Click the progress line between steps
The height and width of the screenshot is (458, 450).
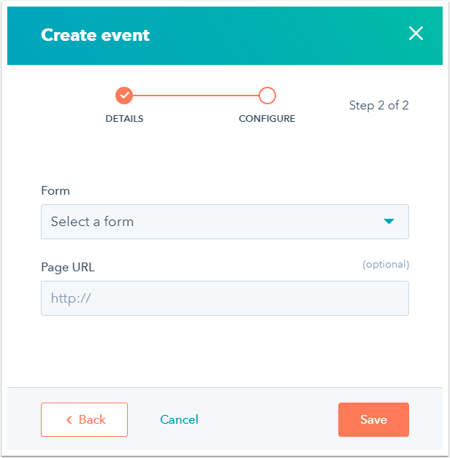coord(196,96)
